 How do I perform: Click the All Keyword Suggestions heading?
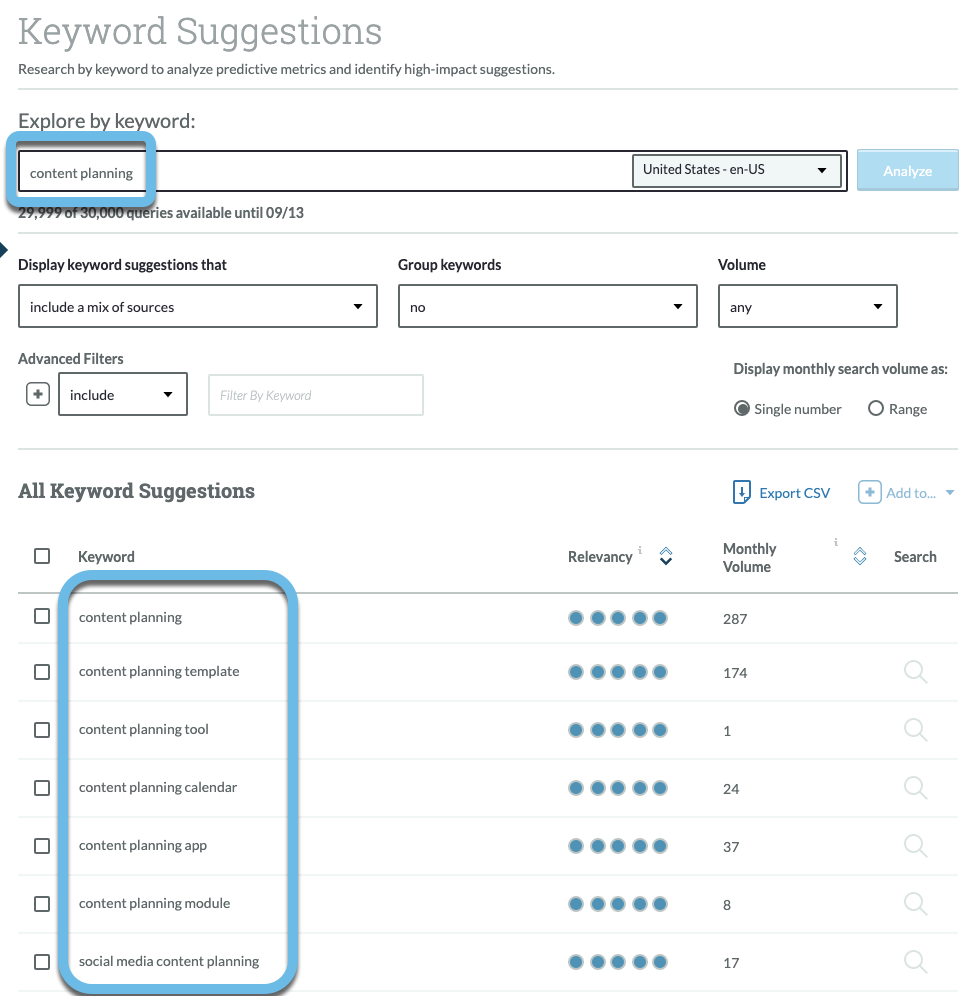[x=136, y=492]
